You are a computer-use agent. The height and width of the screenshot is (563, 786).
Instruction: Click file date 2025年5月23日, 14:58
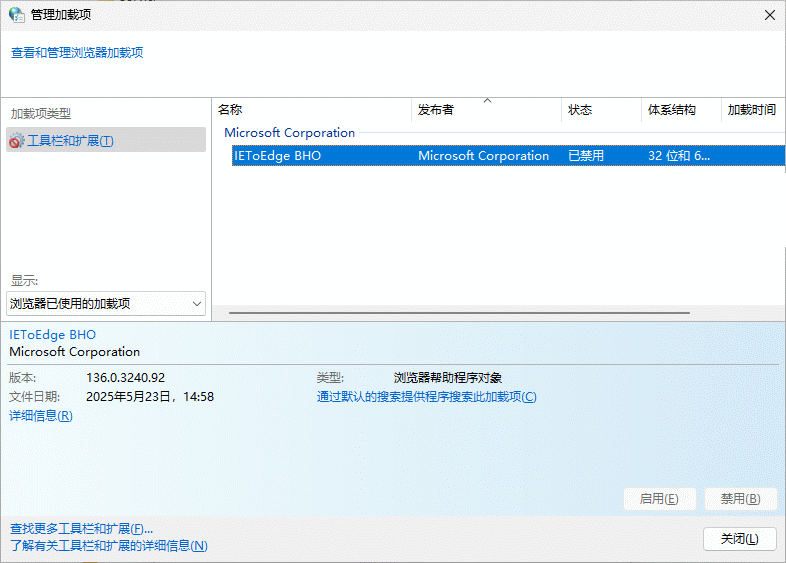tap(150, 397)
